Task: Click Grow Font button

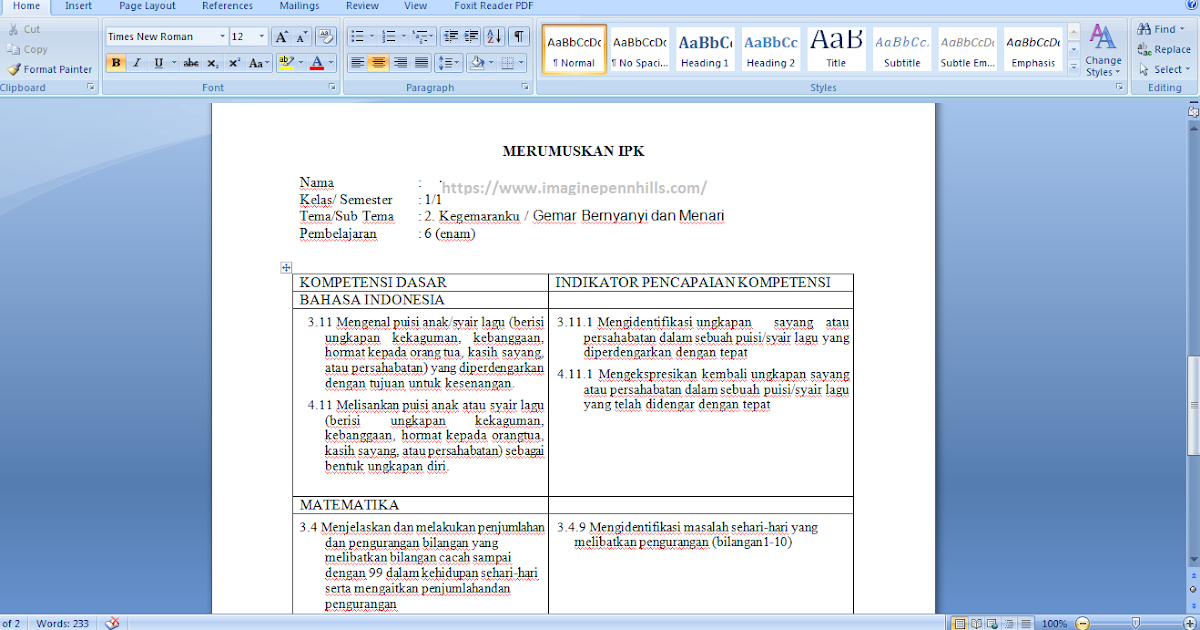Action: pos(281,37)
